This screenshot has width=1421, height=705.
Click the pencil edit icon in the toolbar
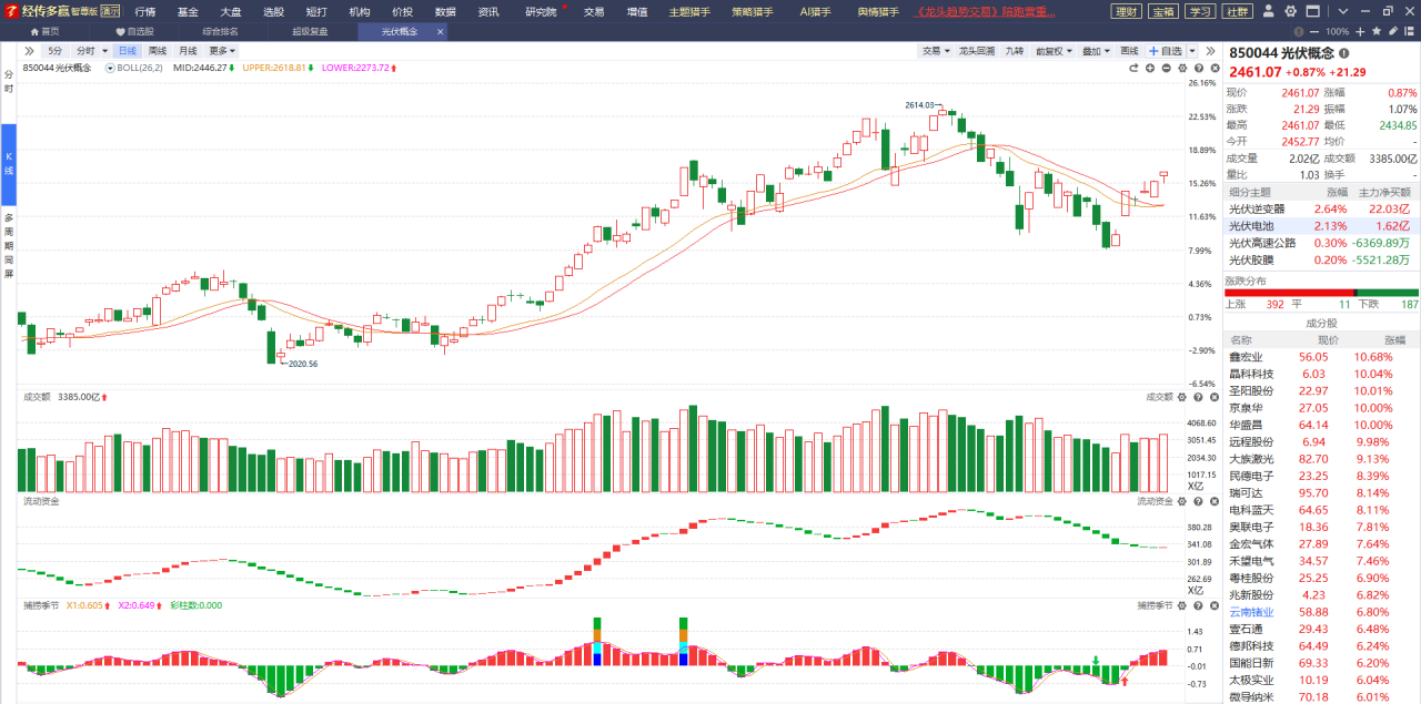(x=1393, y=32)
